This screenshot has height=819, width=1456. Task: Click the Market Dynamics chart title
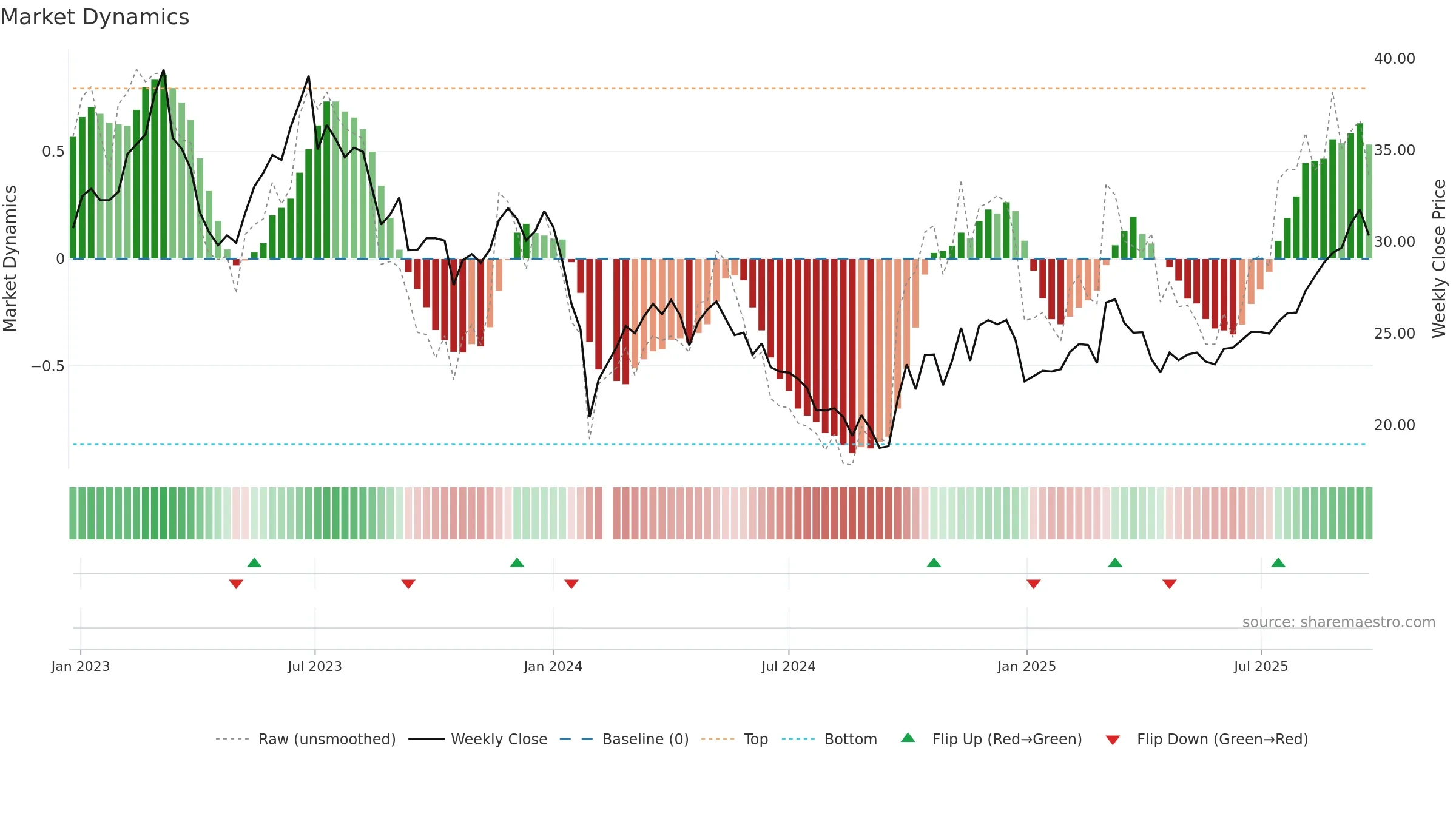coord(95,17)
